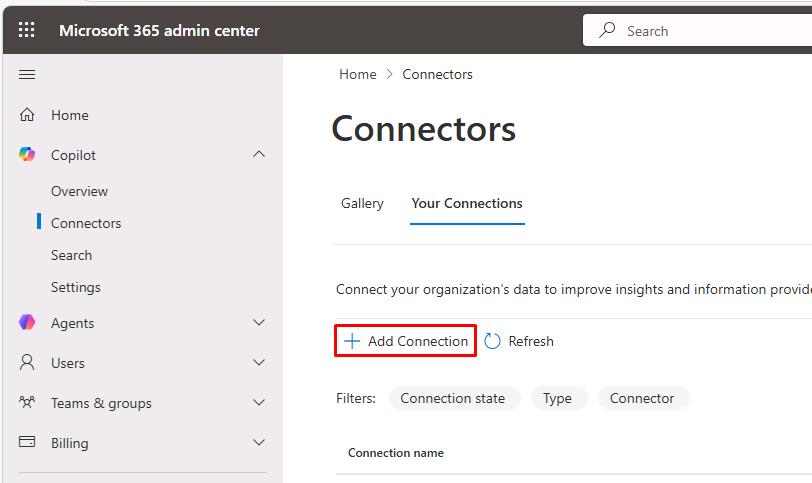The image size is (812, 483).
Task: Click the Users person icon
Action: [x=27, y=362]
